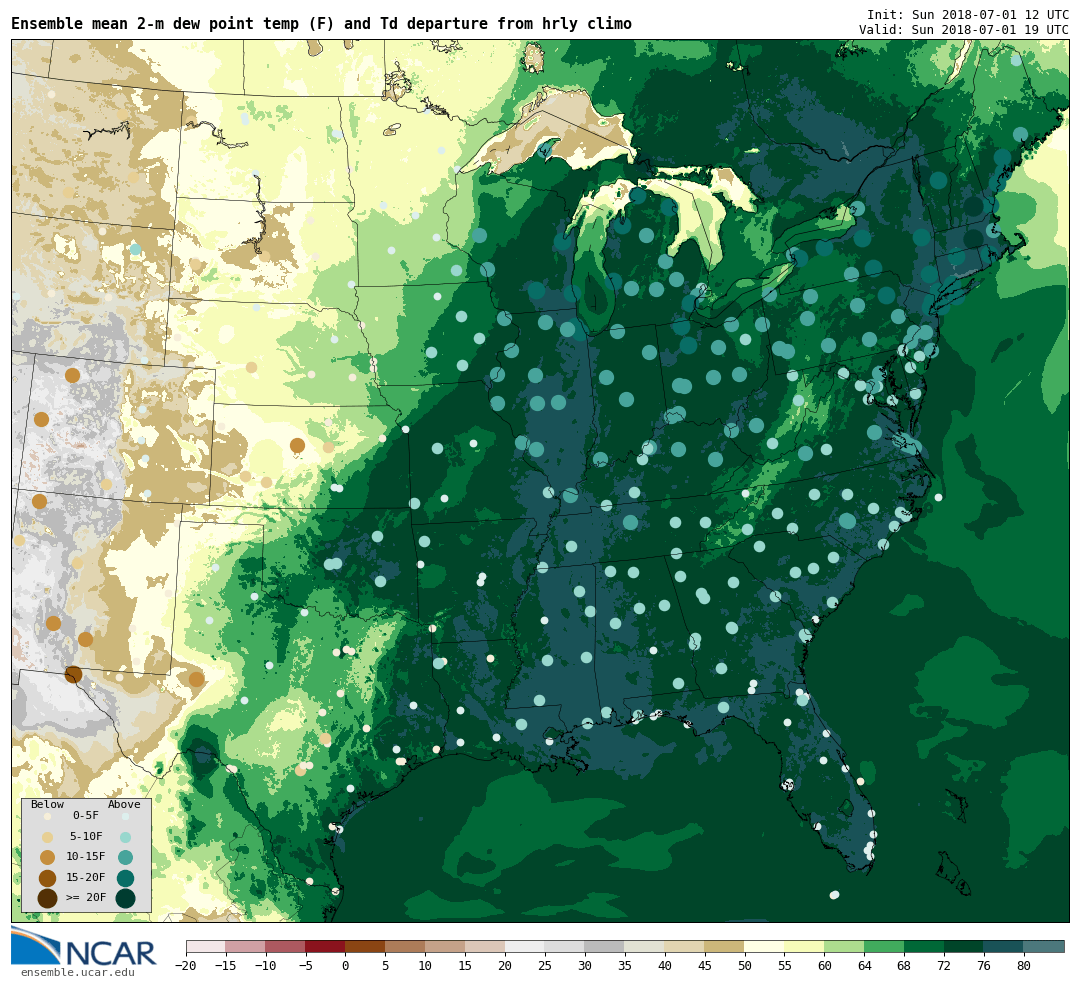Click the '72' colorbar tick label
The image size is (1080, 985).
point(945,966)
